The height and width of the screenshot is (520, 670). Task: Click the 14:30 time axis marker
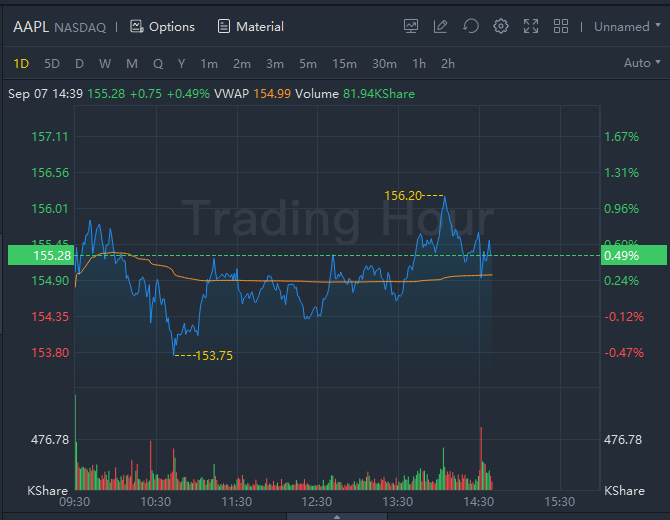[479, 501]
